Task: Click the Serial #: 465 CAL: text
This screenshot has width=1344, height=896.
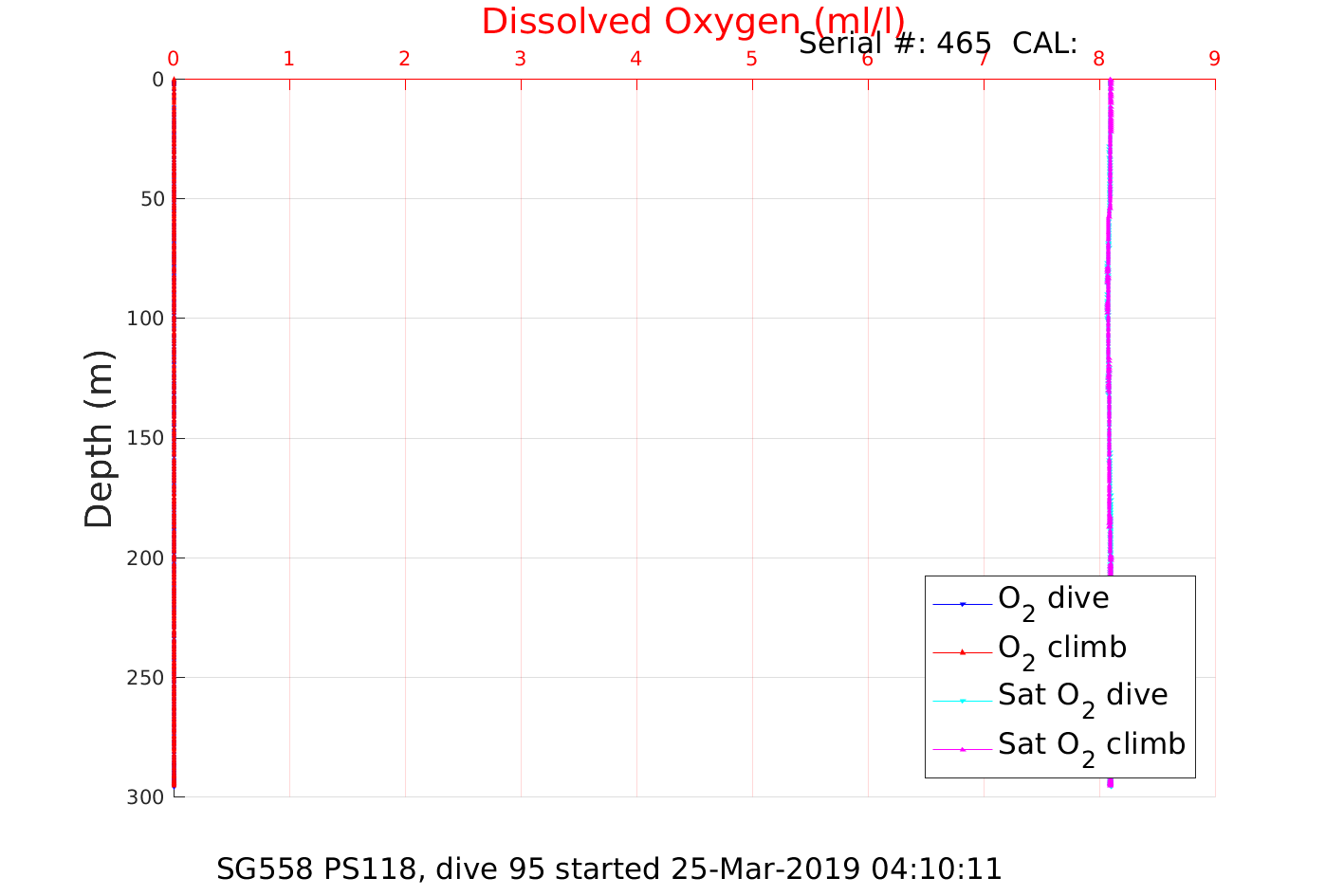Action: pos(937,44)
